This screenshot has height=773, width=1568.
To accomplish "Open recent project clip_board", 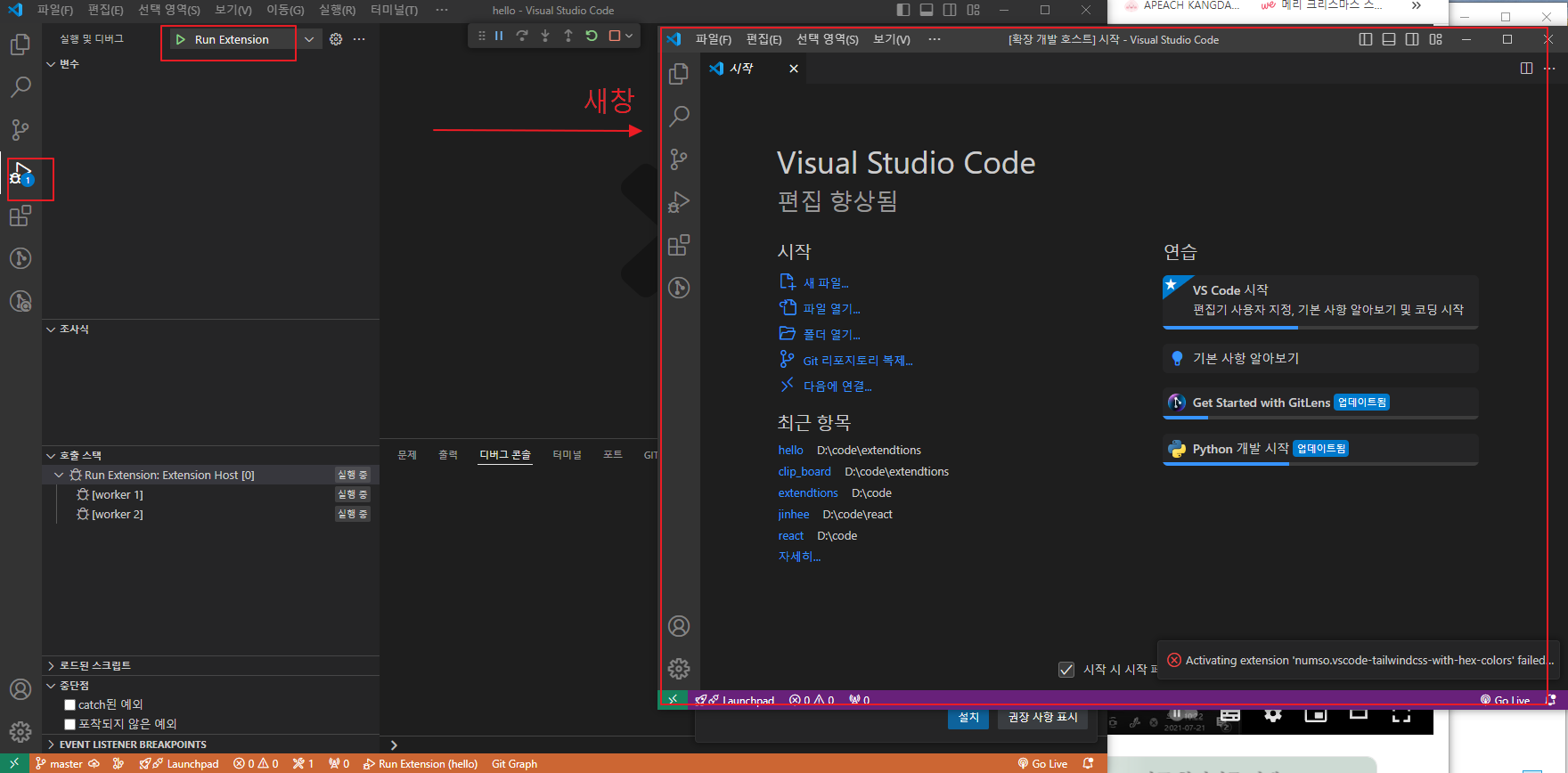I will tap(804, 472).
